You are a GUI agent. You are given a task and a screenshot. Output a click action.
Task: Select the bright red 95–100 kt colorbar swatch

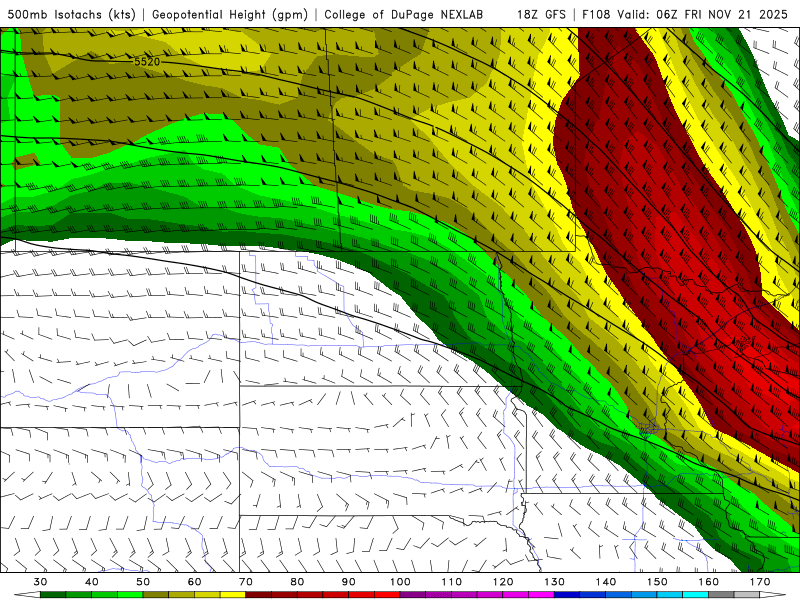click(x=387, y=594)
